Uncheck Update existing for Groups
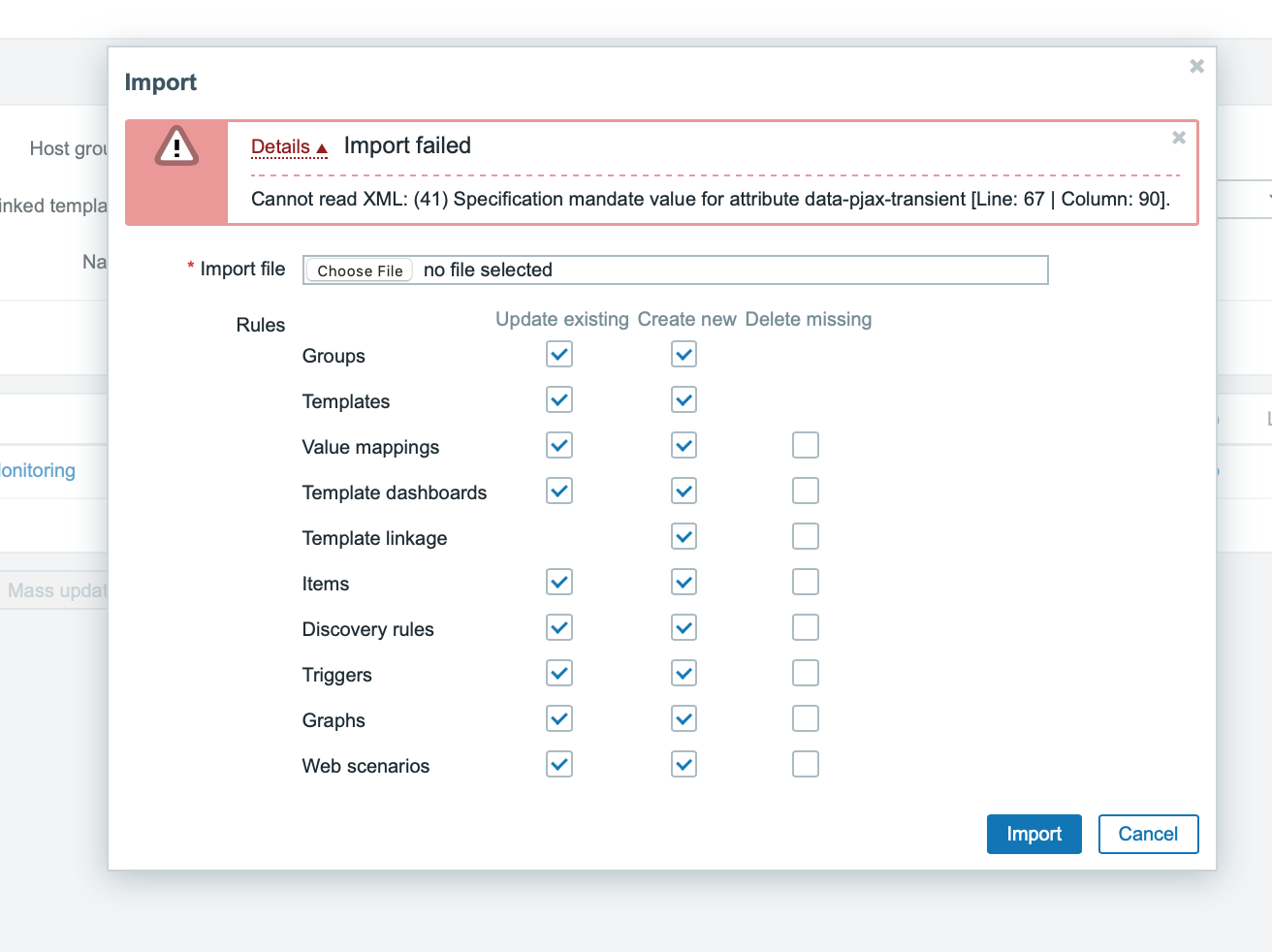 click(x=559, y=355)
